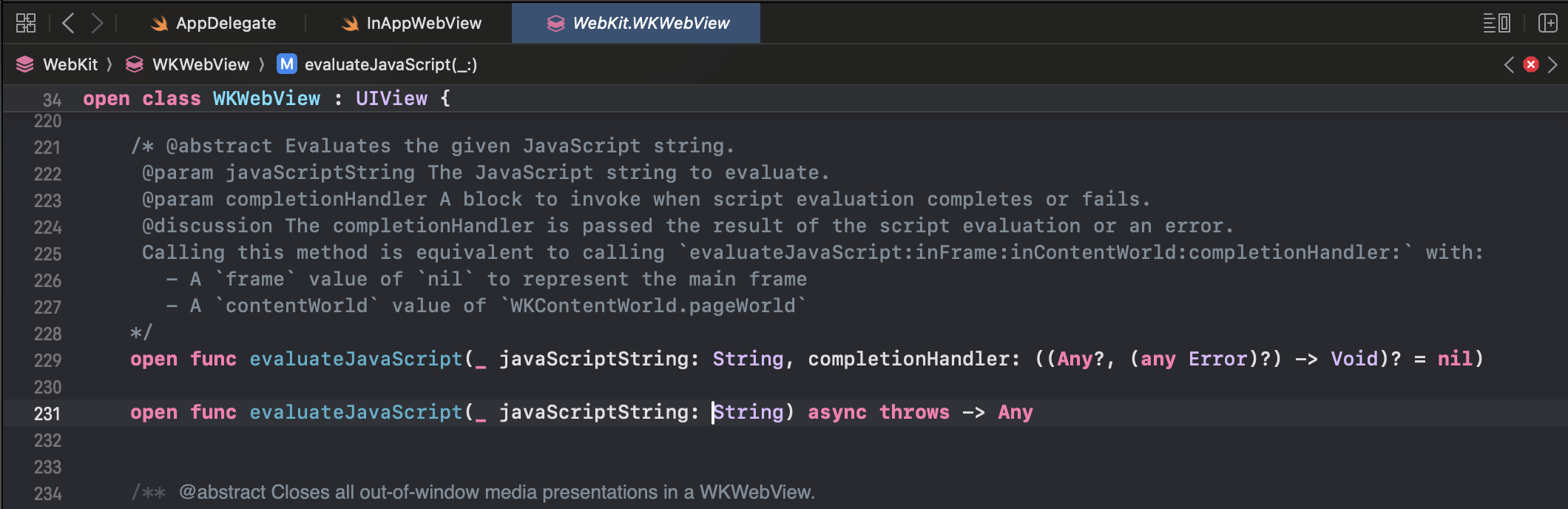Click WKContentWorld.pageWorld in comment

(653, 306)
